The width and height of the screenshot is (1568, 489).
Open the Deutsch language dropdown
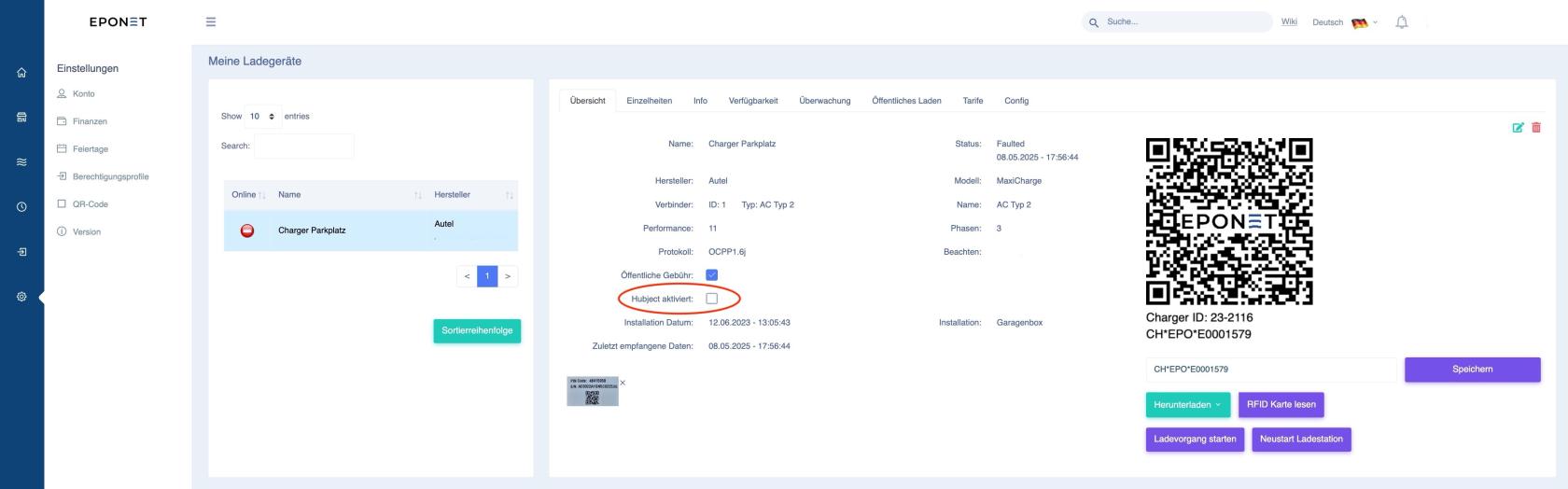pyautogui.click(x=1344, y=22)
